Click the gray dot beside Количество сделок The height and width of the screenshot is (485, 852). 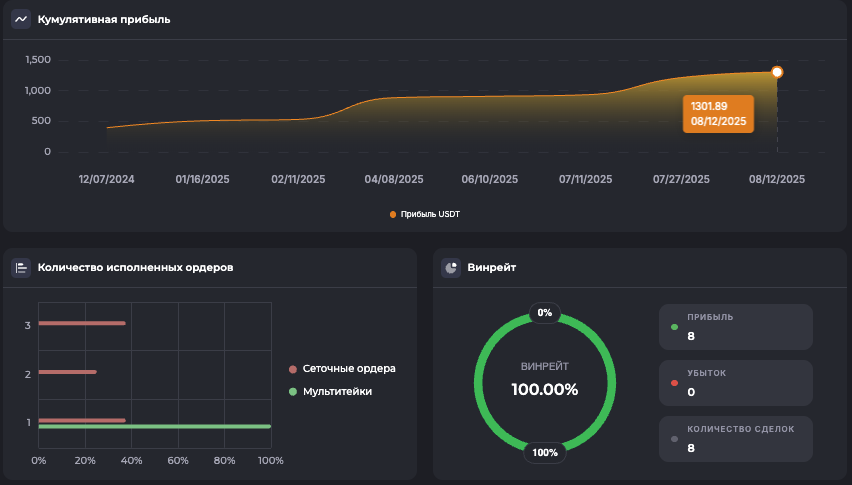674,439
